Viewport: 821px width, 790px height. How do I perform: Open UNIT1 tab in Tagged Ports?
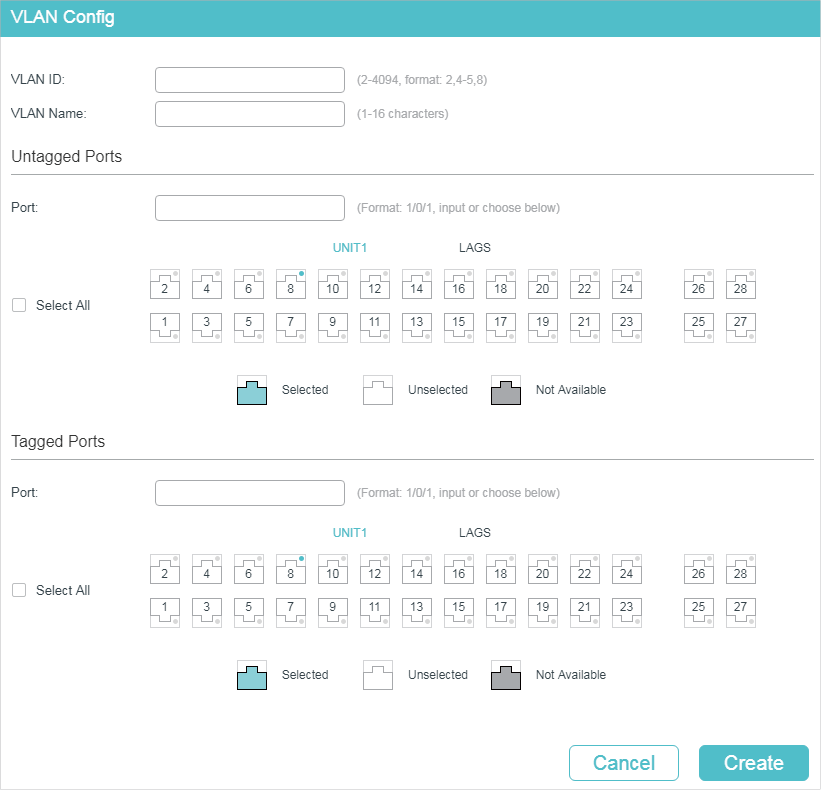(350, 532)
